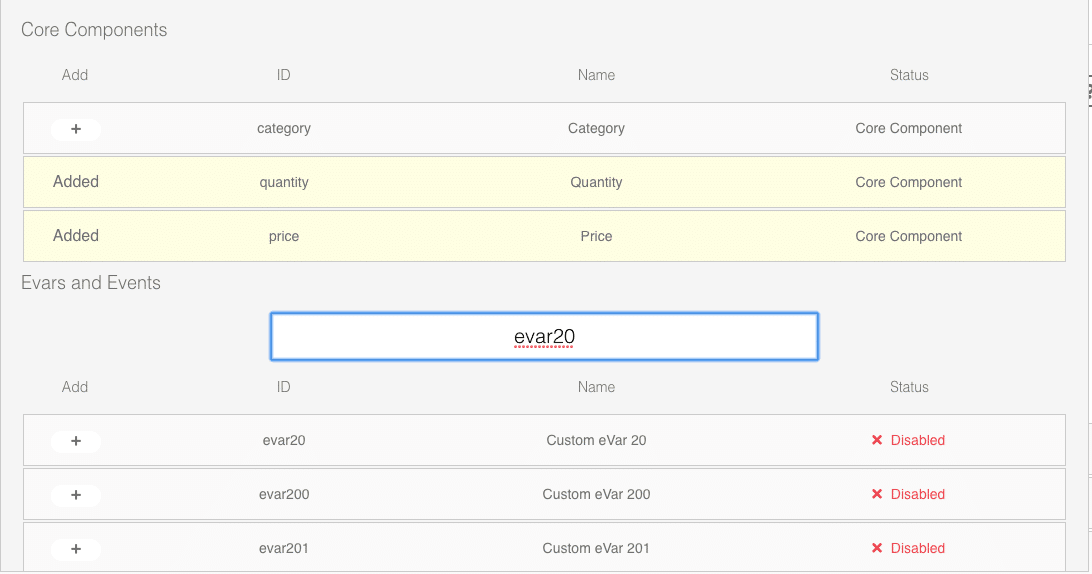This screenshot has width=1092, height=574.
Task: Click the Custom eVar 20 name
Action: tap(596, 440)
